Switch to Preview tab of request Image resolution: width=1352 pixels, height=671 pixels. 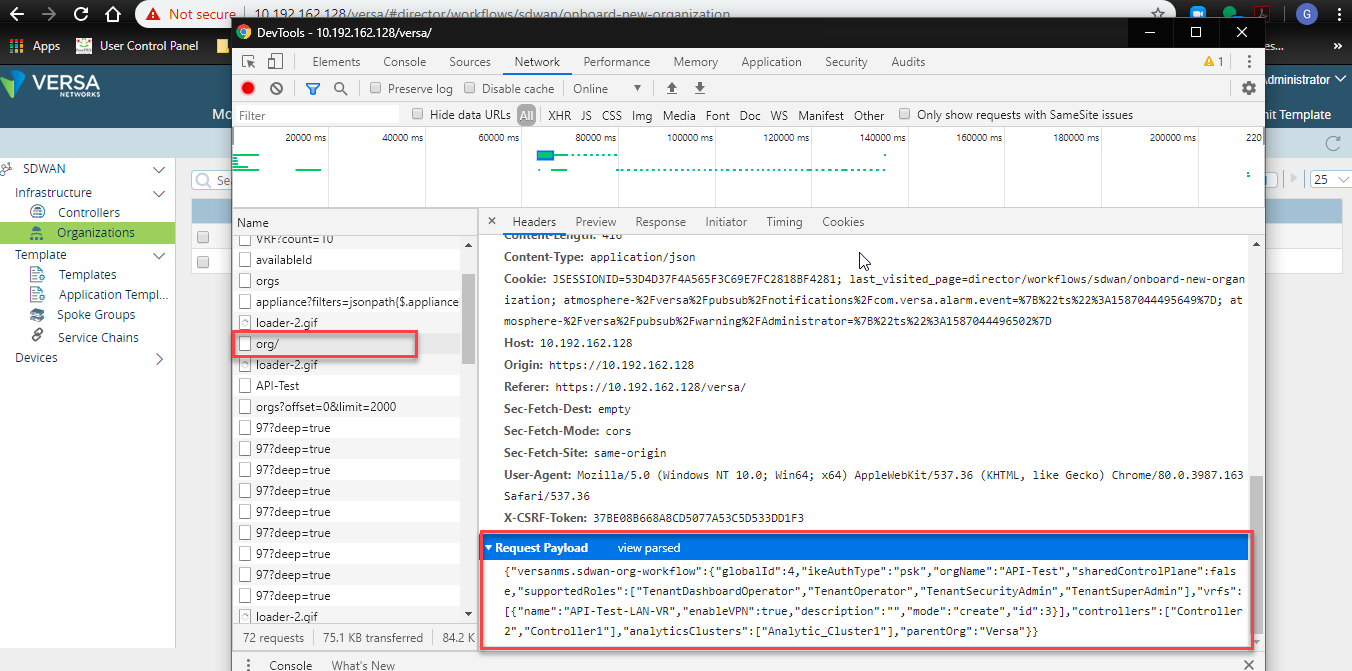tap(596, 222)
